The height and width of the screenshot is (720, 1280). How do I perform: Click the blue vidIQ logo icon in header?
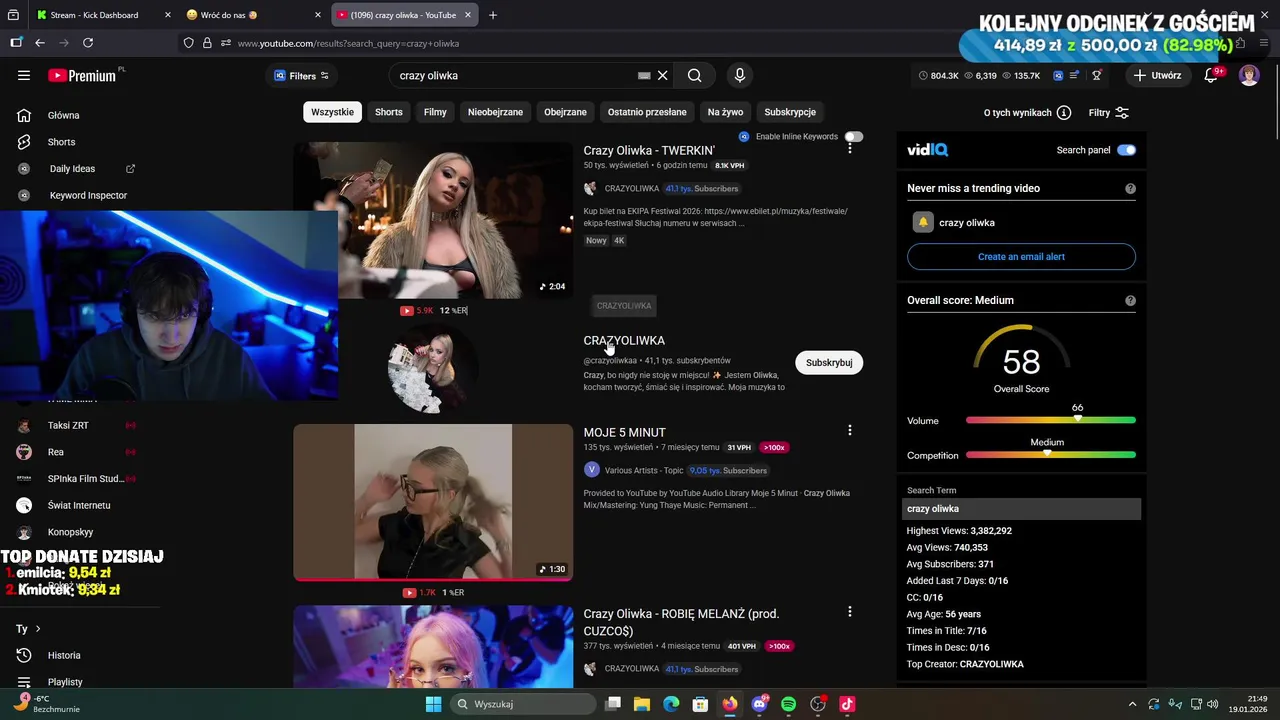(1058, 75)
